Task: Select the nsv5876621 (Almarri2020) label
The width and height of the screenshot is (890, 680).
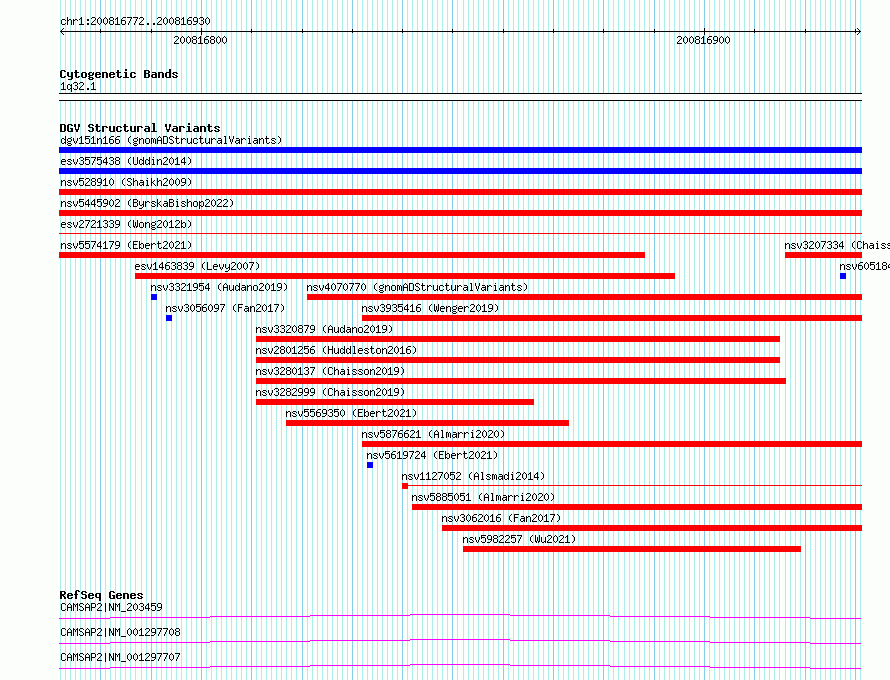Action: 433,434
